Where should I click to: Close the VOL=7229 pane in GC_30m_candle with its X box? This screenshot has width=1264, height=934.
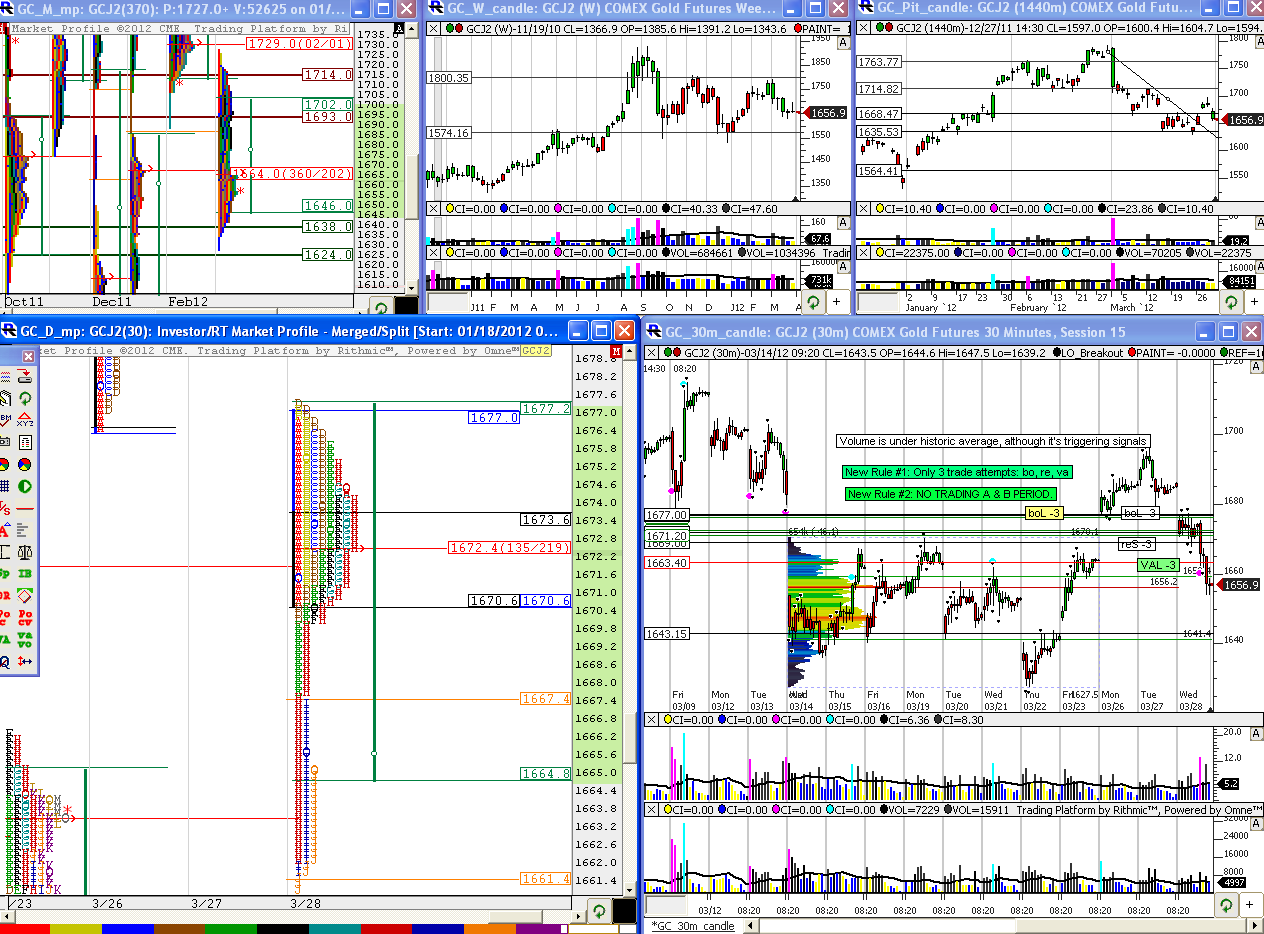pyautogui.click(x=651, y=809)
